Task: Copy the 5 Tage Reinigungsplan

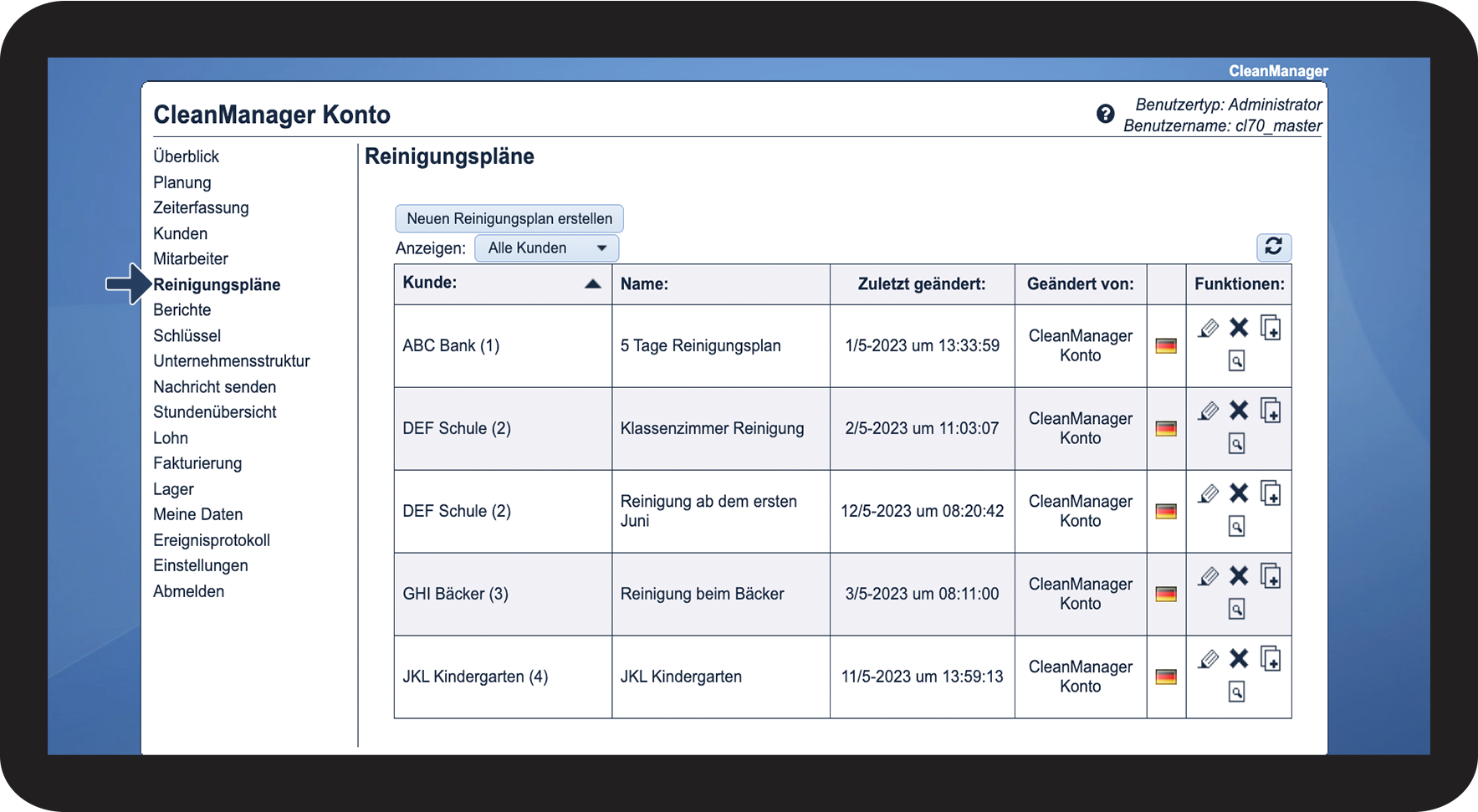Action: [1271, 328]
